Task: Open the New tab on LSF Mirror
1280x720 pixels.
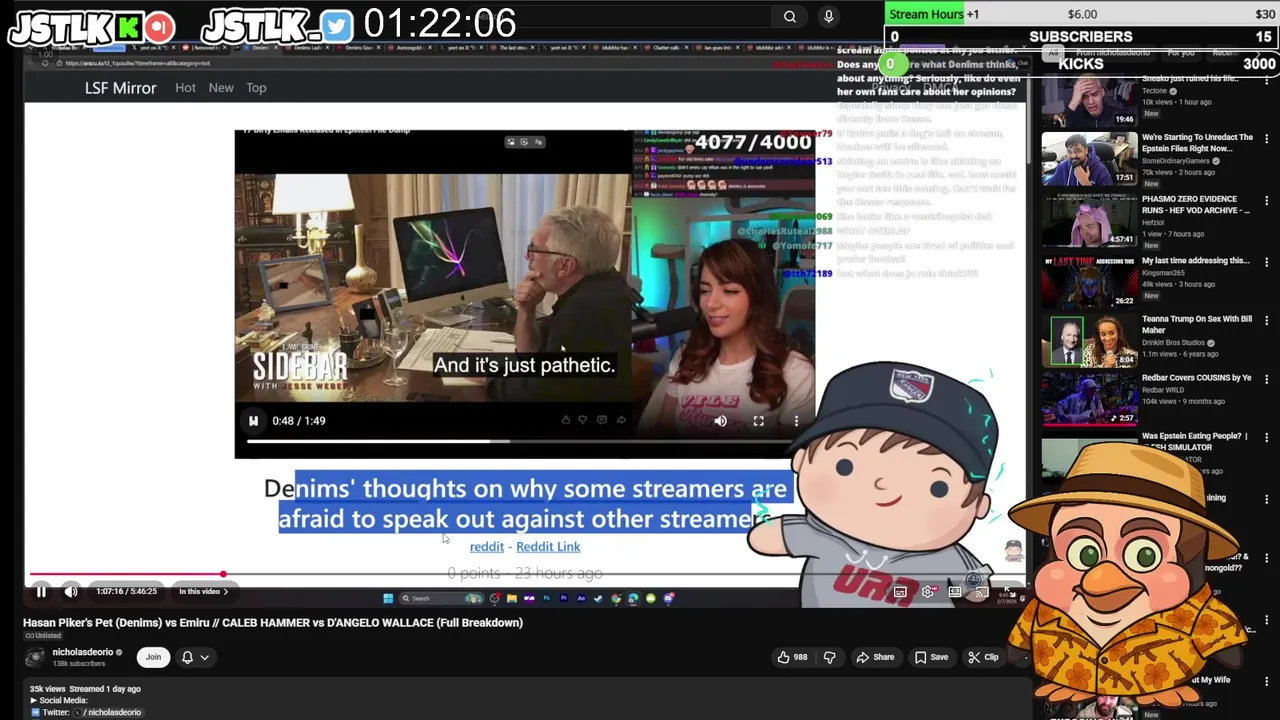Action: (x=221, y=88)
